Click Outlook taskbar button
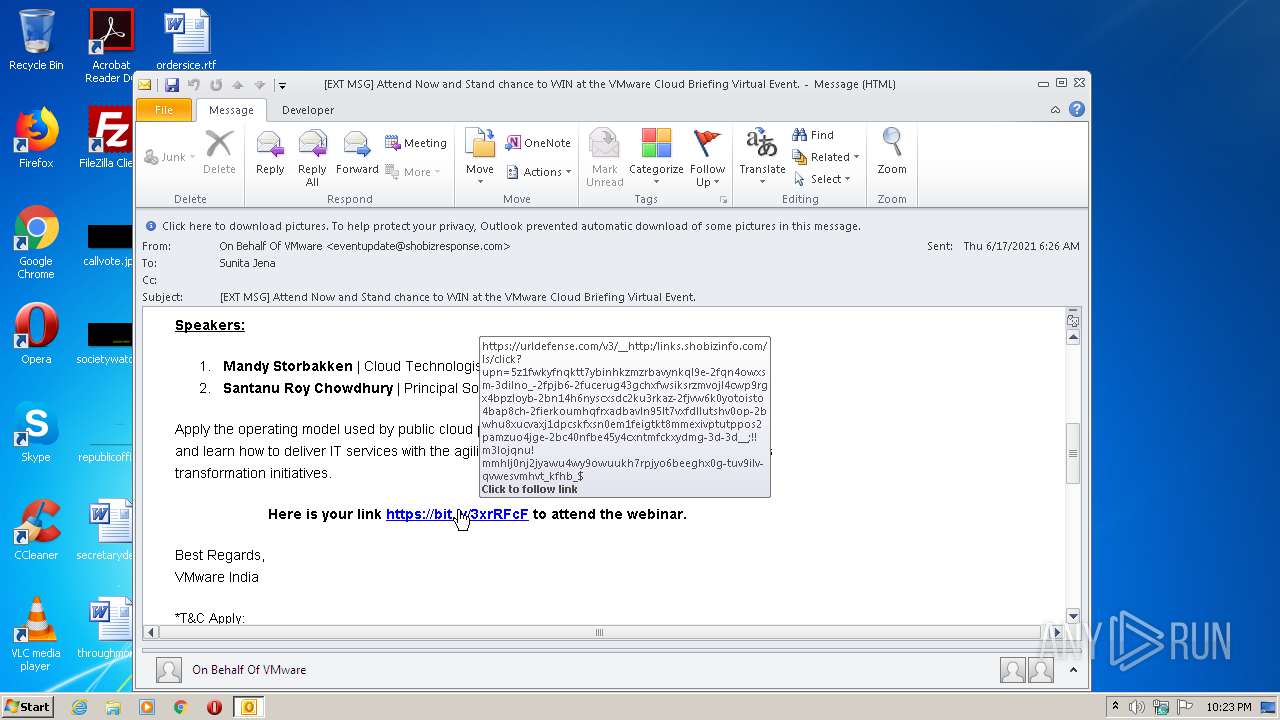The height and width of the screenshot is (720, 1280). (x=248, y=707)
